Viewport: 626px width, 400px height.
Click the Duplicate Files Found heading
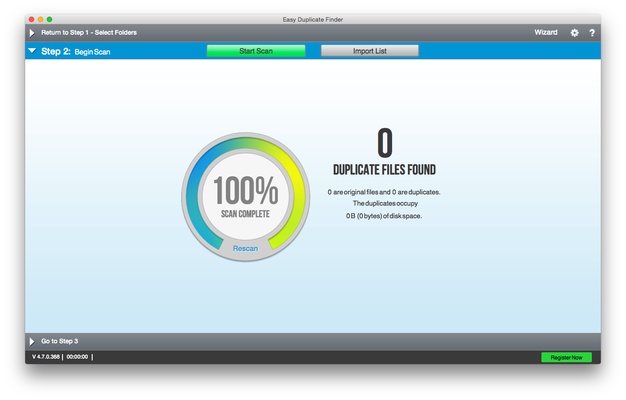[384, 170]
